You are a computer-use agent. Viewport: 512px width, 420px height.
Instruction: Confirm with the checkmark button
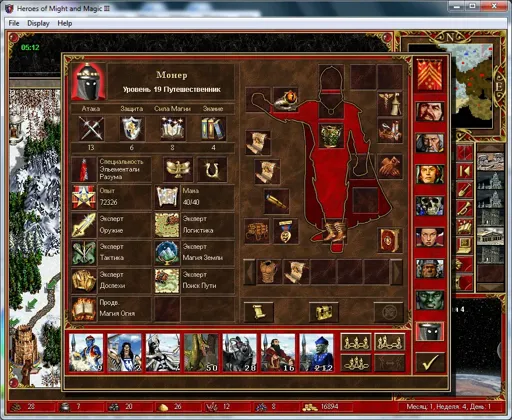pos(430,363)
